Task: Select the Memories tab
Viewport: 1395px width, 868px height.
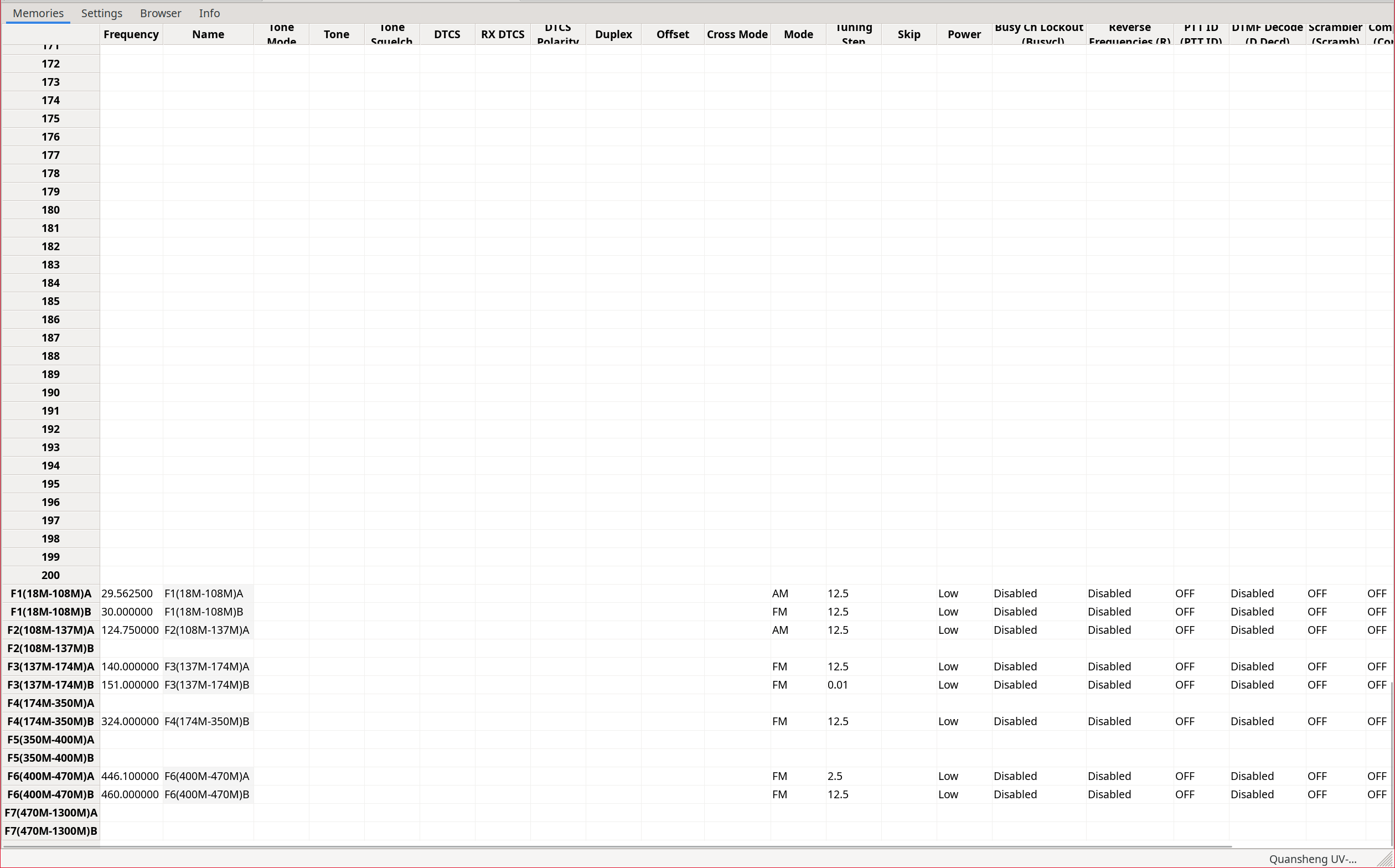Action: (38, 13)
